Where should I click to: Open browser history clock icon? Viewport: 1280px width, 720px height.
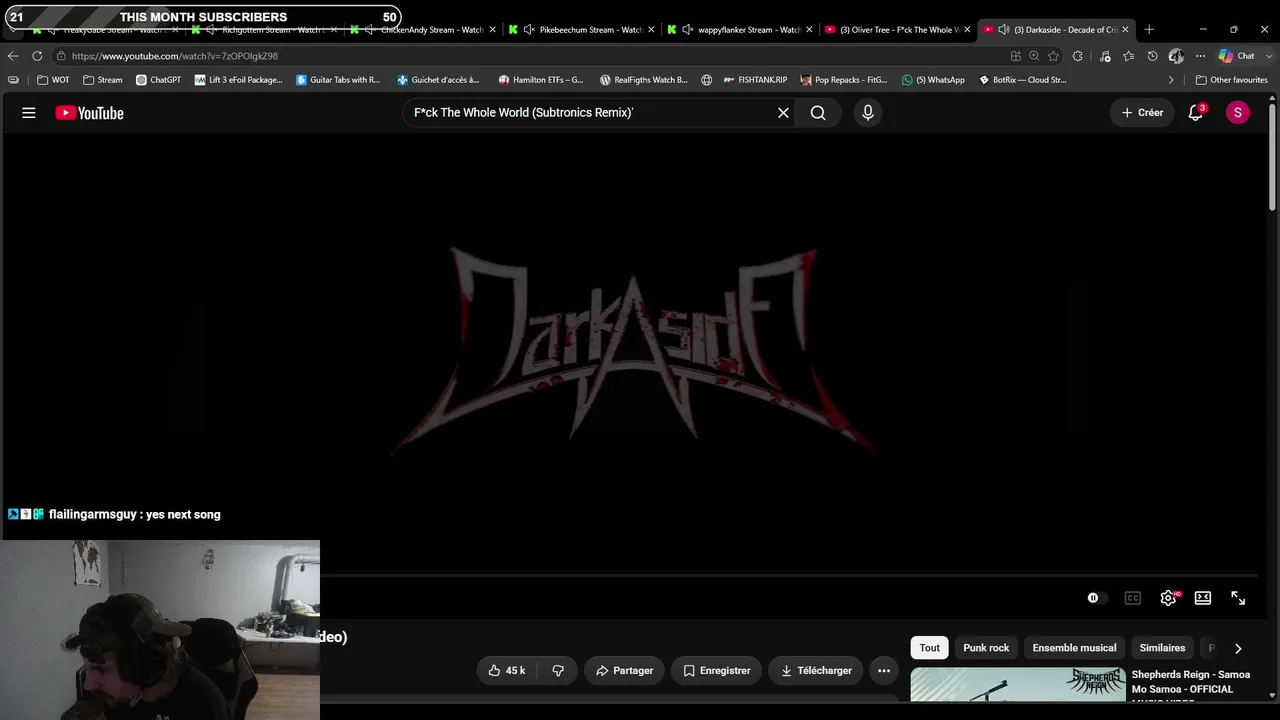(1153, 56)
